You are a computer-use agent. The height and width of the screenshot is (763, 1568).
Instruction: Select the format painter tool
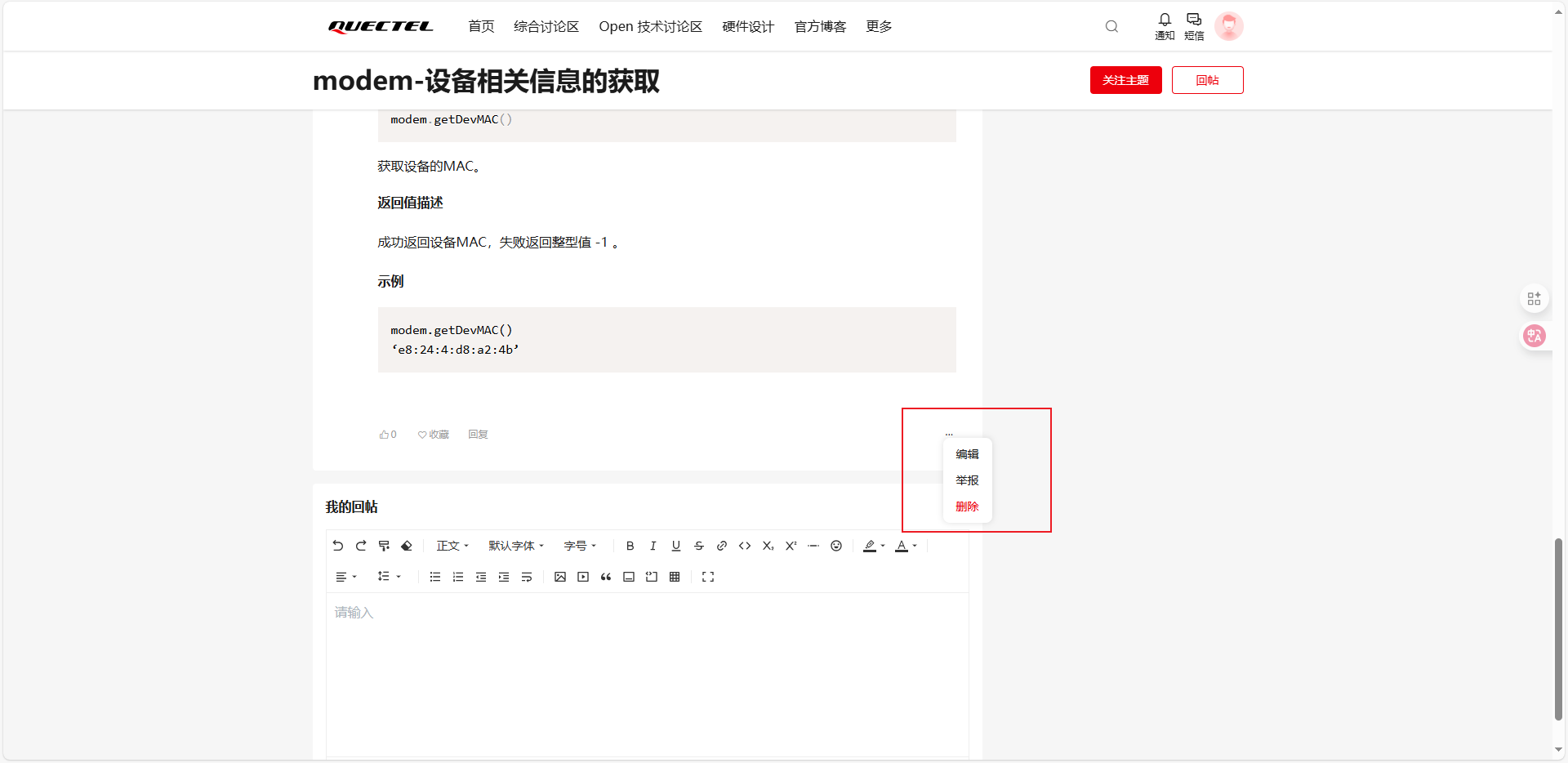[x=384, y=546]
